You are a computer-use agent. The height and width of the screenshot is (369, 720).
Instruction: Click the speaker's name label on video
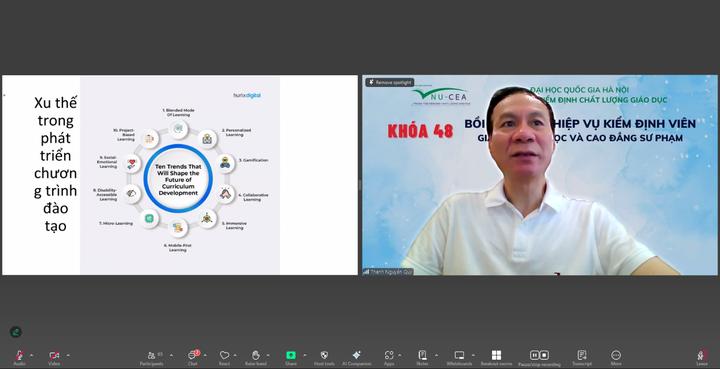[388, 272]
